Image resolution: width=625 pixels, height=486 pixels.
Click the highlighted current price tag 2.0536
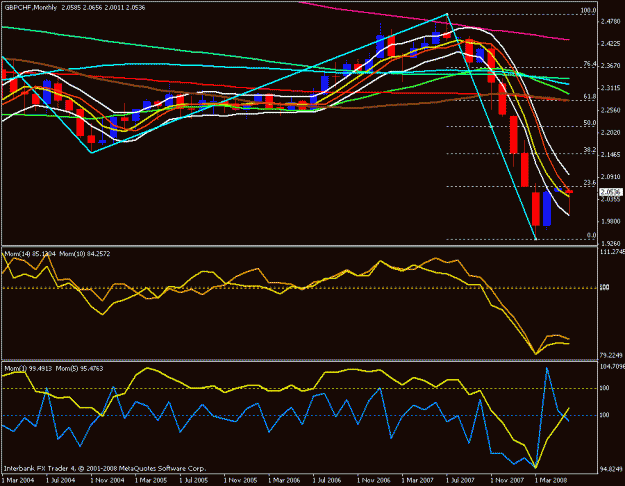(x=611, y=192)
